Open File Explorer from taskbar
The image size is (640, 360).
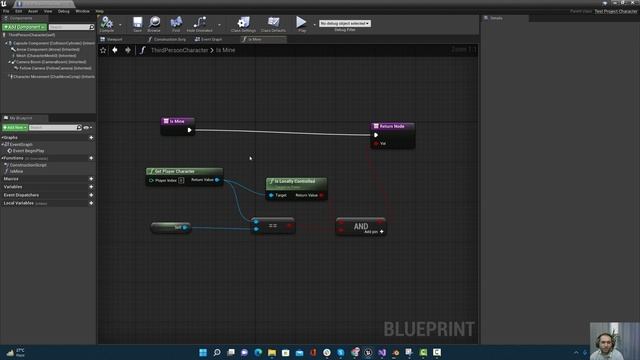click(x=272, y=352)
